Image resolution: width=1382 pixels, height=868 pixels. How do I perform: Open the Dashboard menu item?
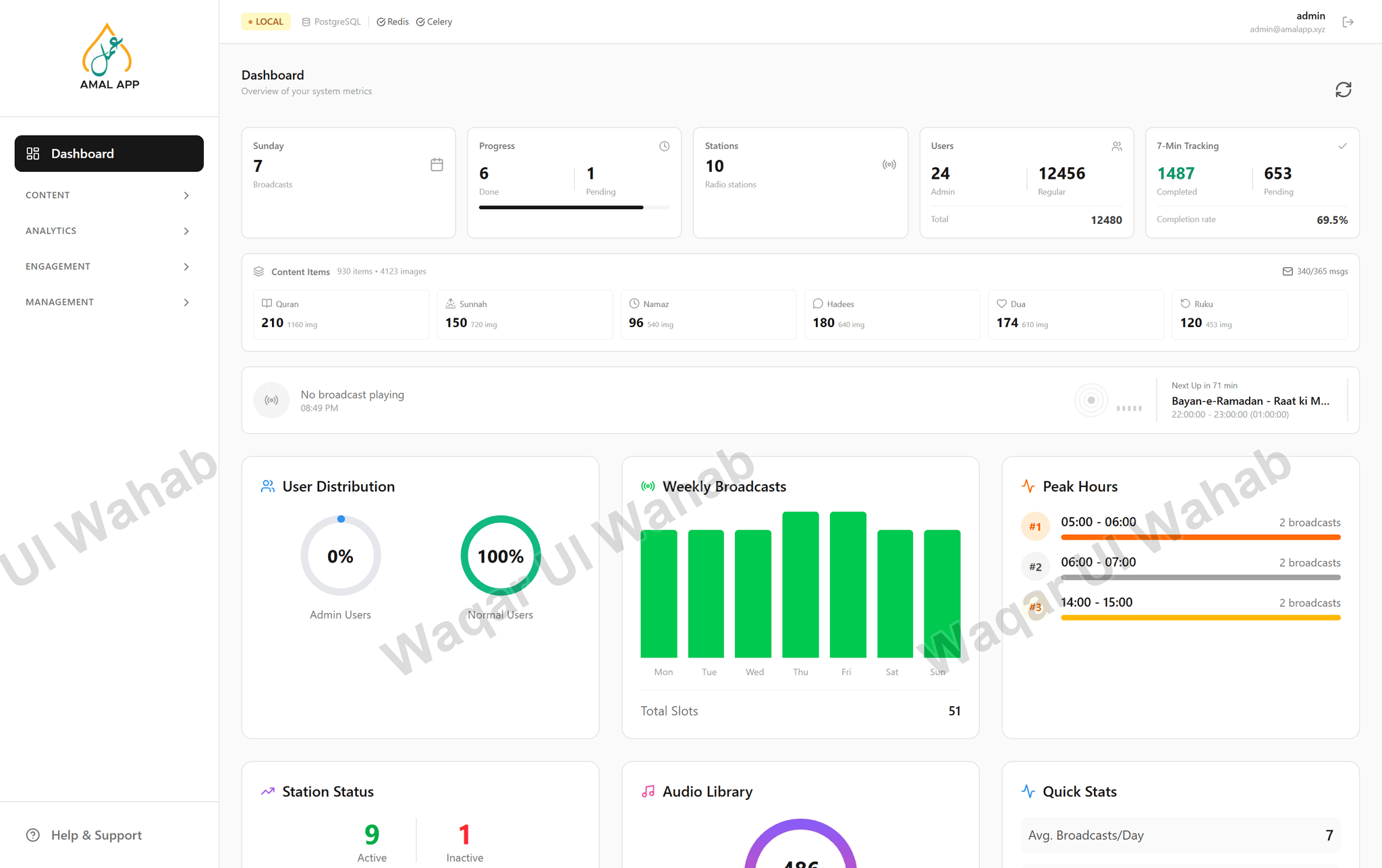[x=109, y=154]
